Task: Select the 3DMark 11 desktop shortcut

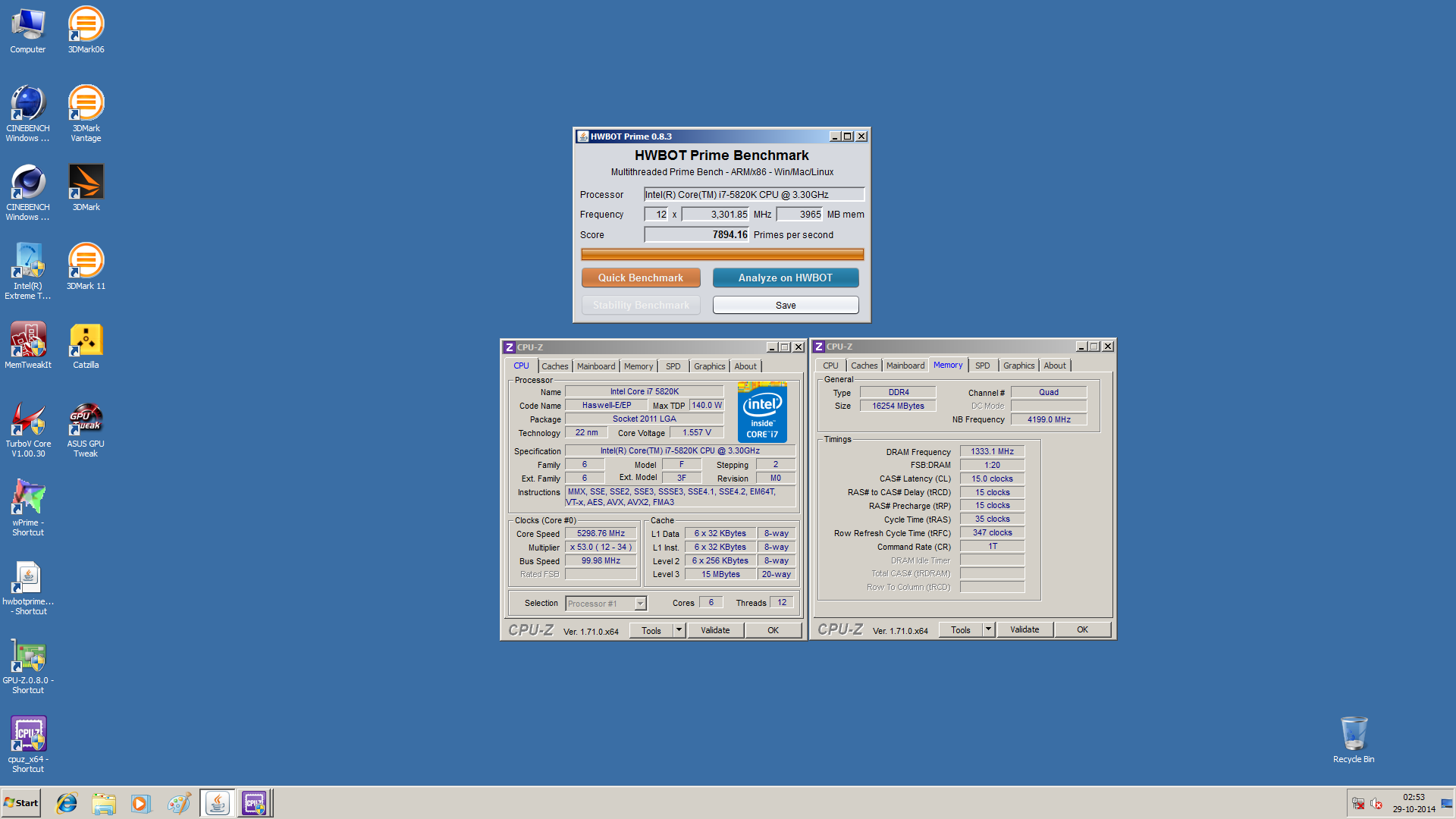Action: 86,267
